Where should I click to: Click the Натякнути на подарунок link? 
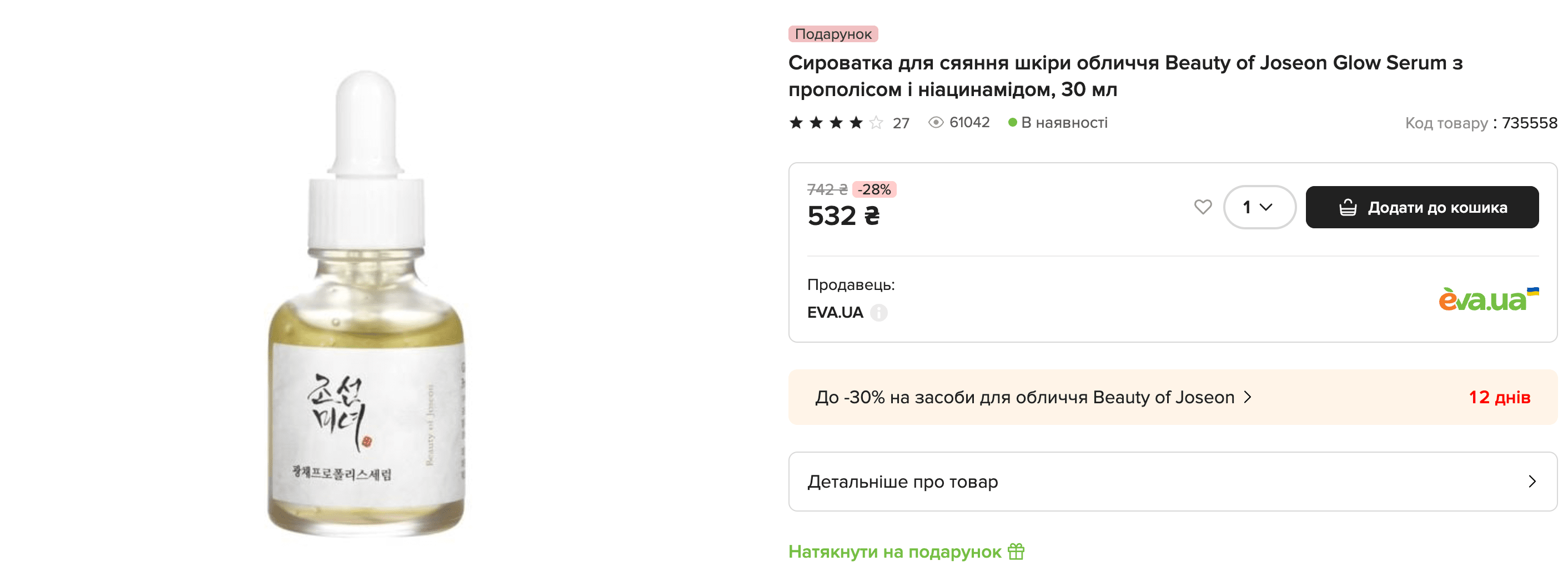pos(894,552)
